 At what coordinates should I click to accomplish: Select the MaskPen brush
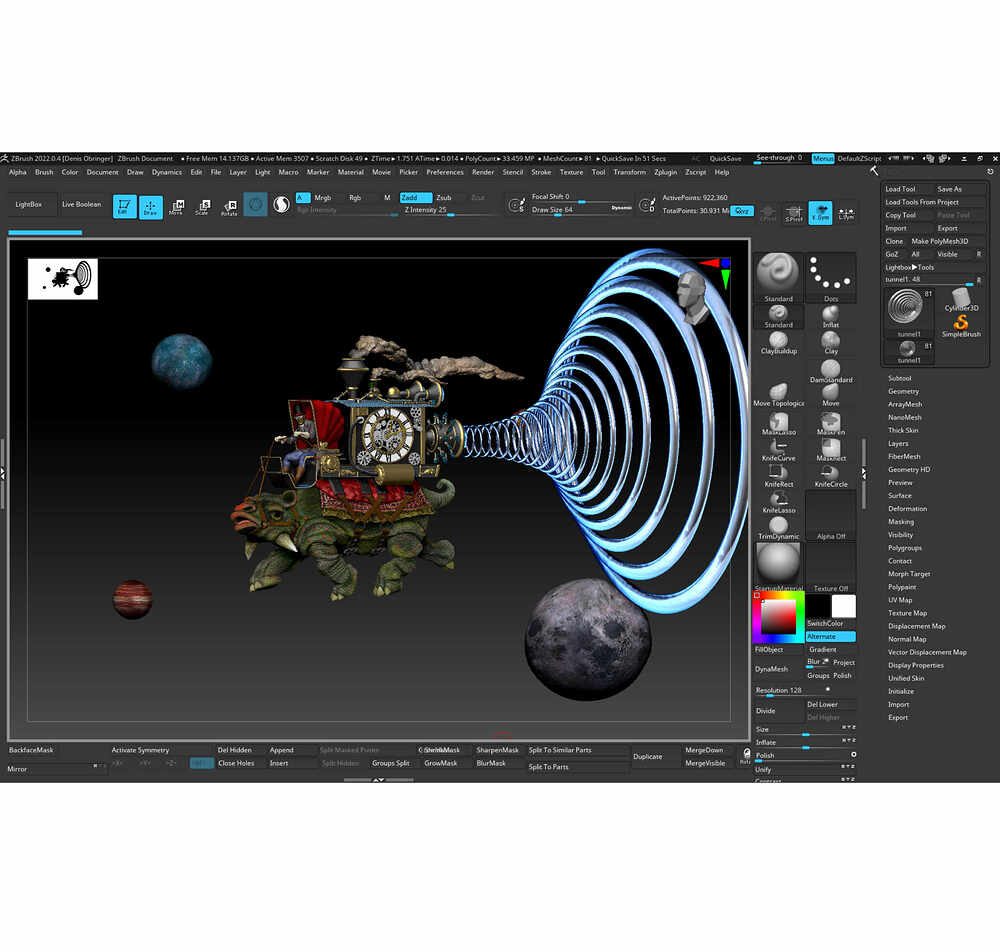[x=830, y=423]
